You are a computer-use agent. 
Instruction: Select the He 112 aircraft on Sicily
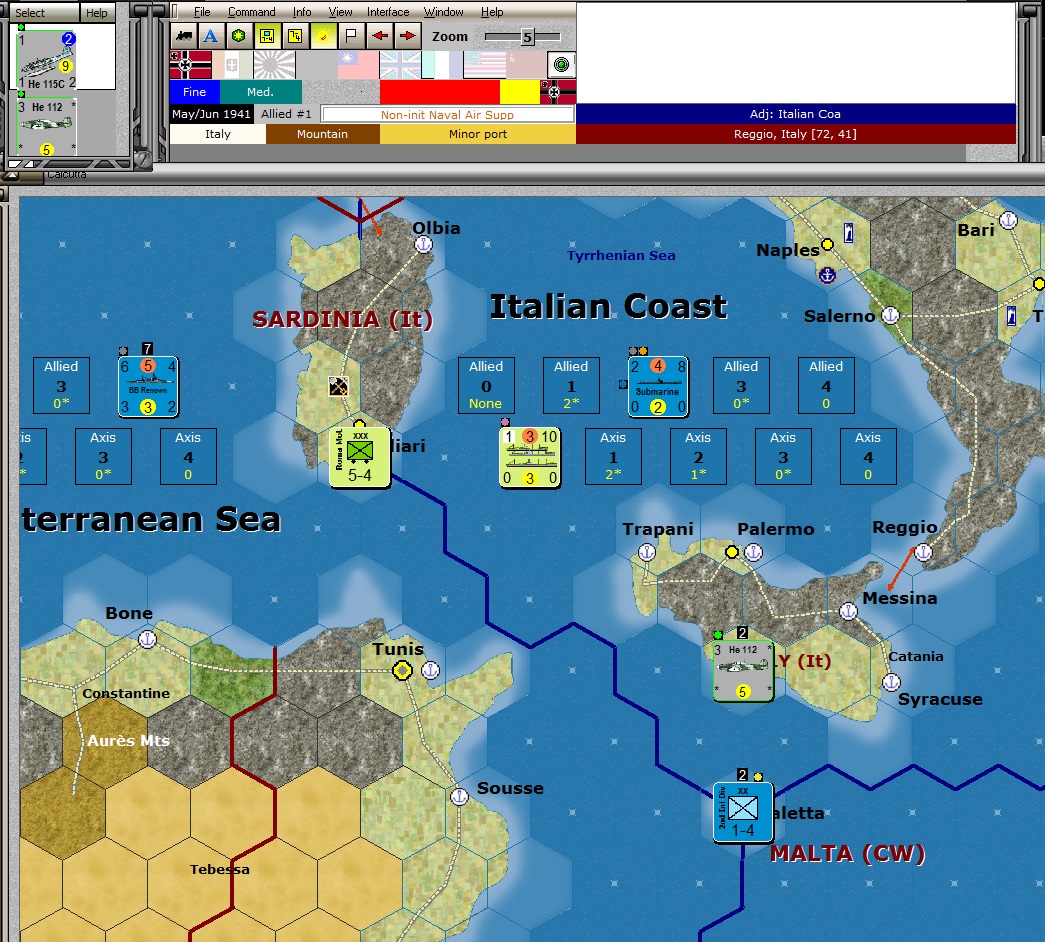(743, 670)
